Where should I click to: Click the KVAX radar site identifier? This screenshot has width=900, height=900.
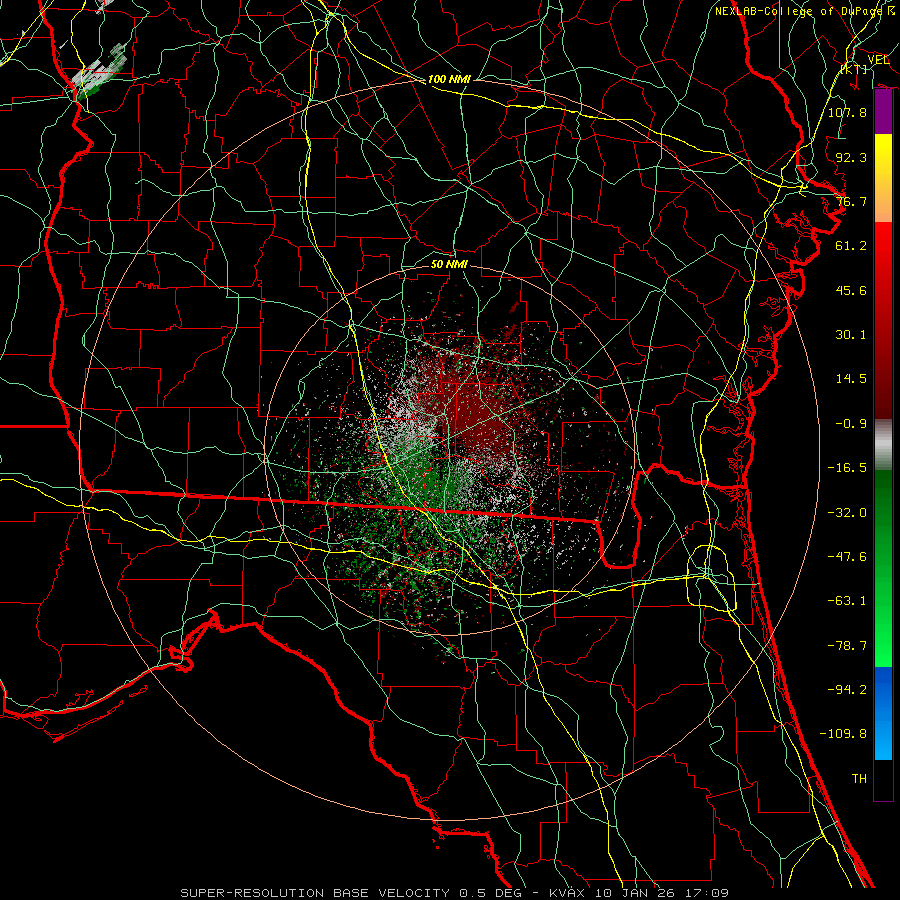(x=568, y=893)
